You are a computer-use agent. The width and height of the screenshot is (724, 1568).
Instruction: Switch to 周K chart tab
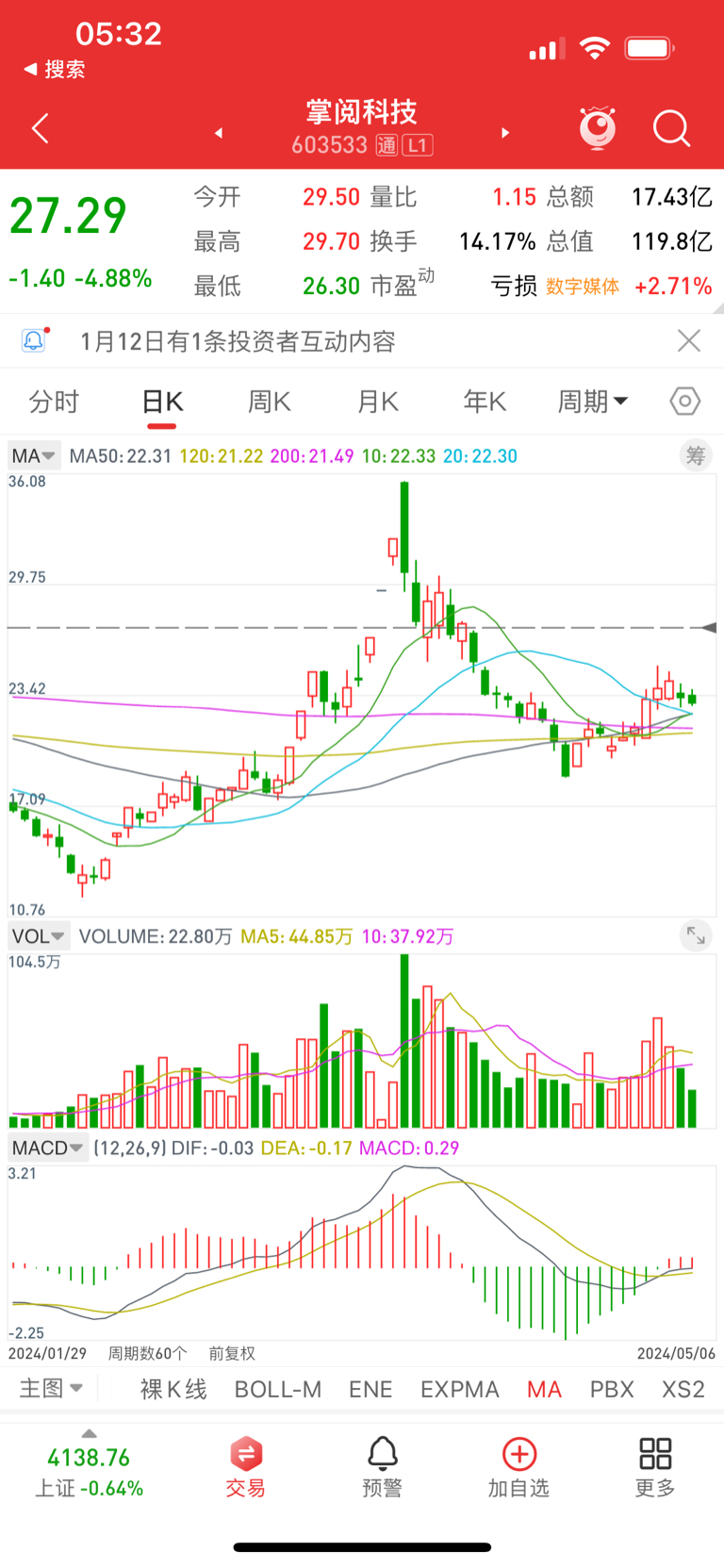(270, 402)
